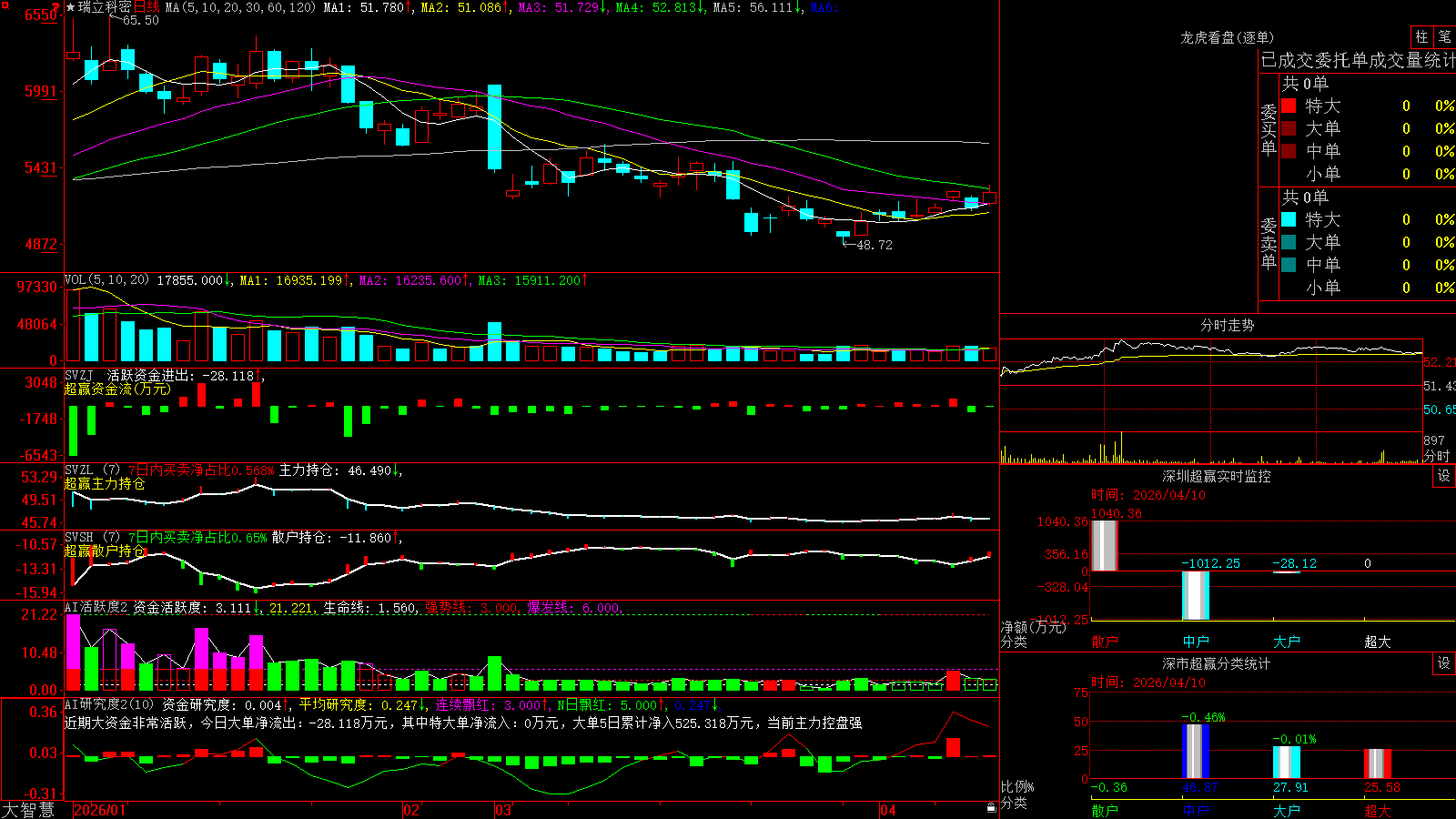Click the -1012.25 value above the 中户 bar
Screen dimensions: 1456x819
(1210, 563)
